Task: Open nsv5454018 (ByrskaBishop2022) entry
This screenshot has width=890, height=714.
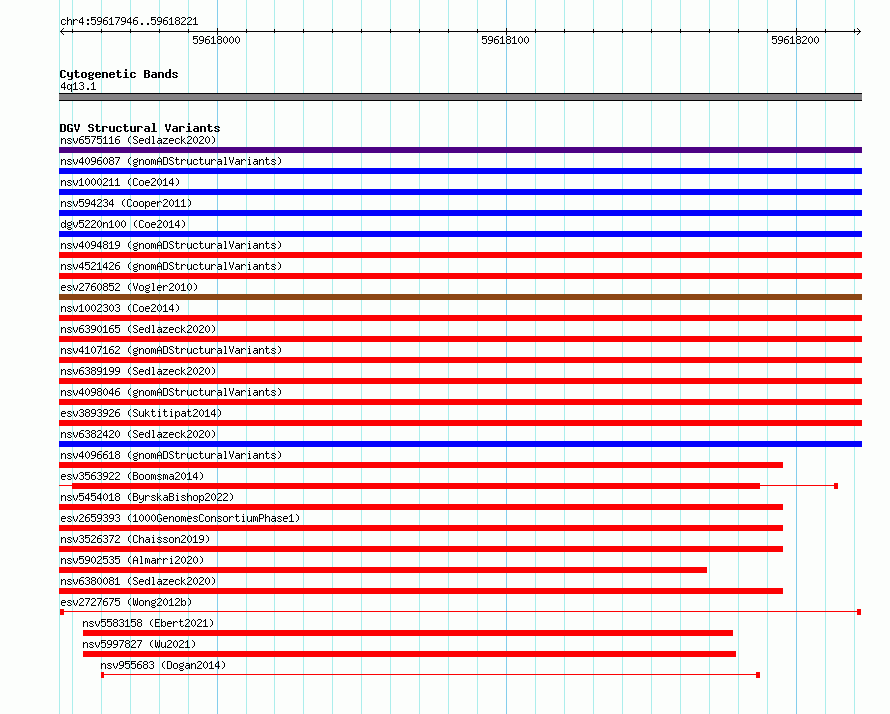Action: pyautogui.click(x=147, y=497)
